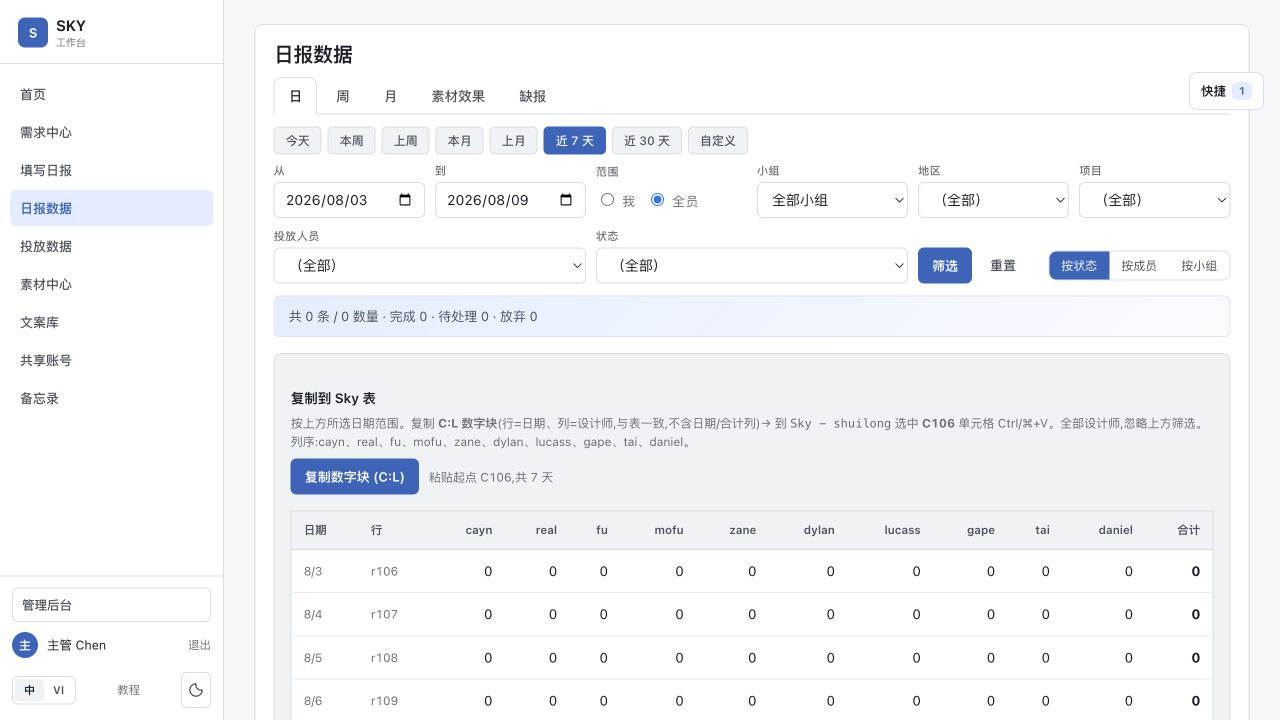Open 填写日报 in sidebar

(111, 171)
